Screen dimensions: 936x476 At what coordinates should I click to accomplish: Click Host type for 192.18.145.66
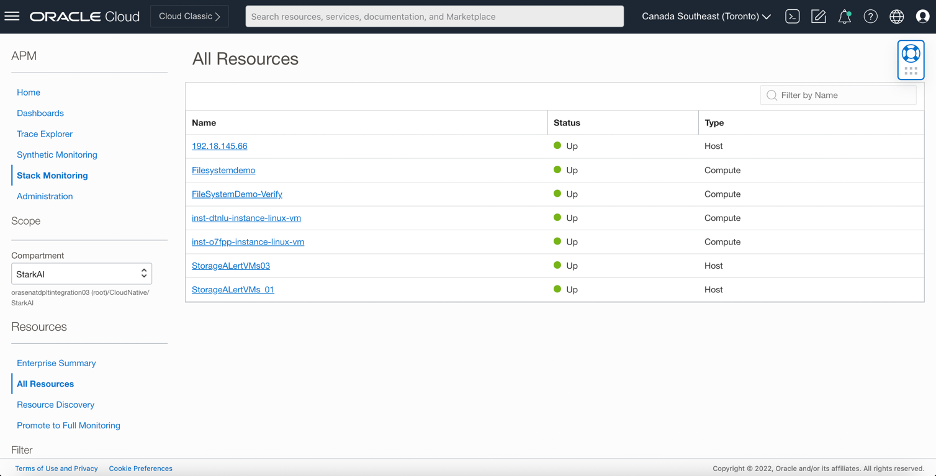pyautogui.click(x=713, y=146)
